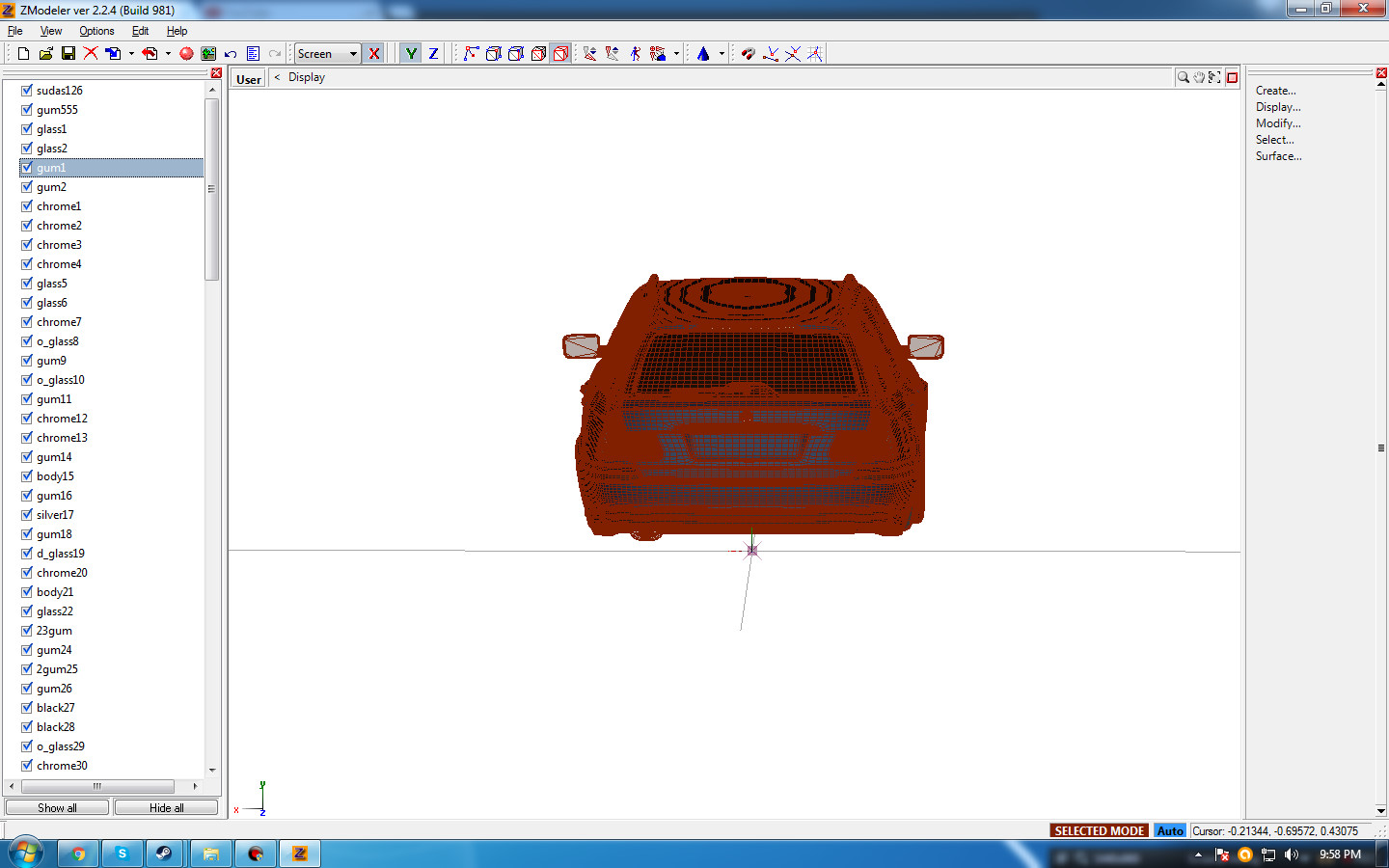This screenshot has height=868, width=1389.
Task: Uncheck visibility of glass1 object
Action: (27, 128)
